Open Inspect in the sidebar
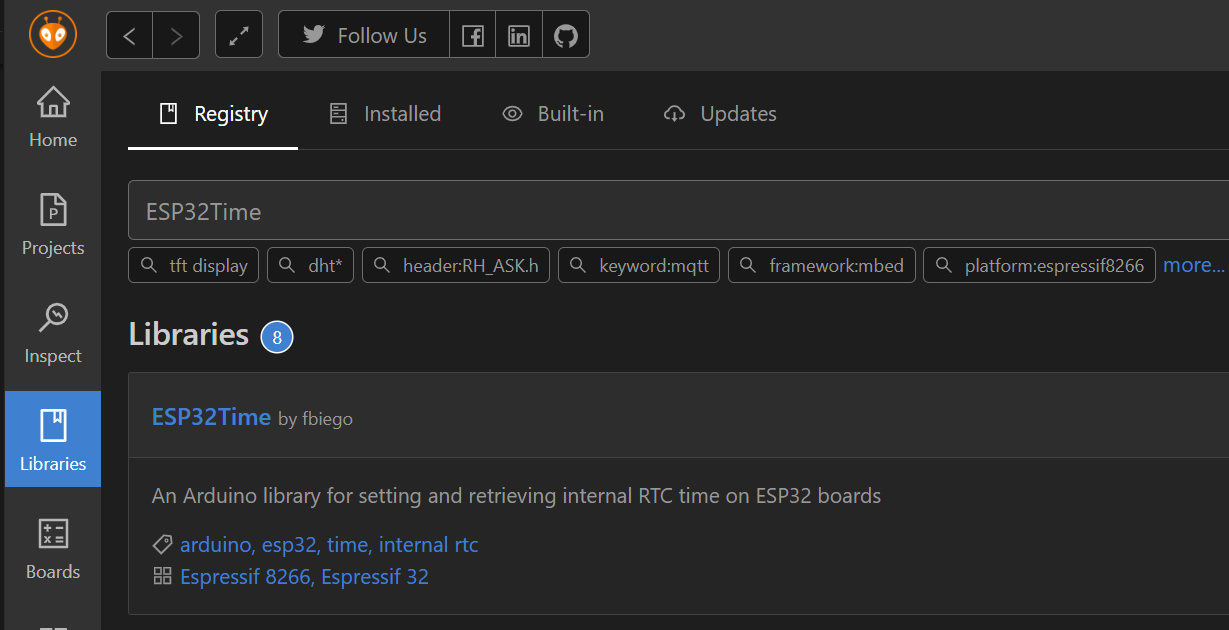 click(53, 334)
